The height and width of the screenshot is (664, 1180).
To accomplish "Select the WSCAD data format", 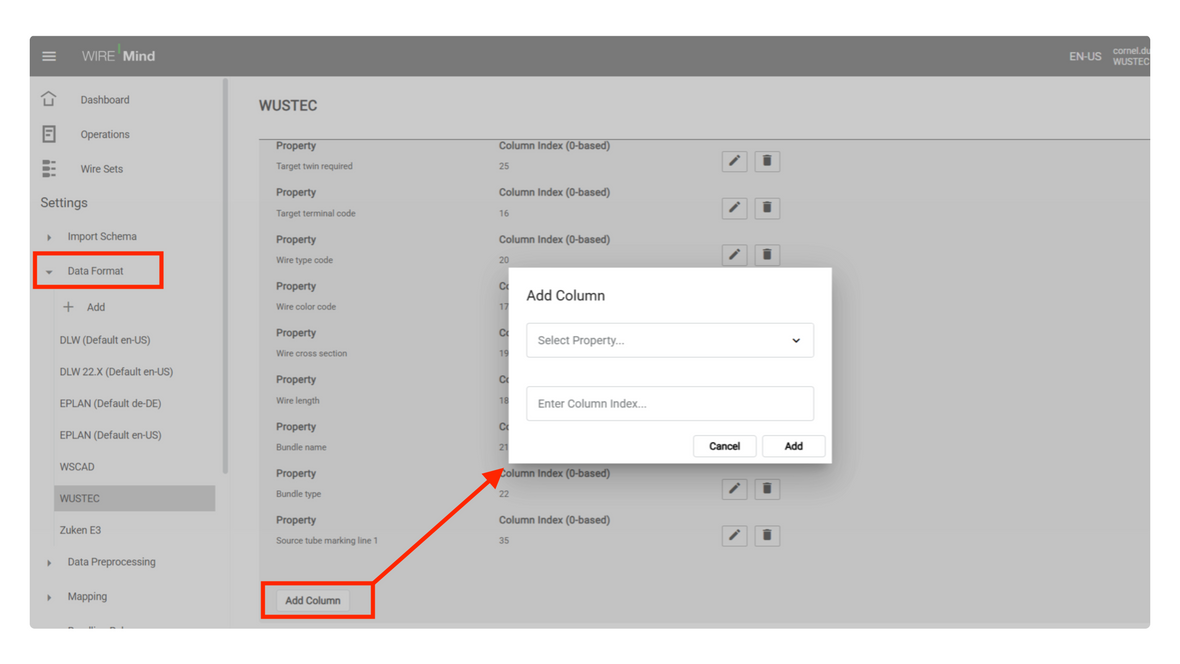I will pos(77,467).
